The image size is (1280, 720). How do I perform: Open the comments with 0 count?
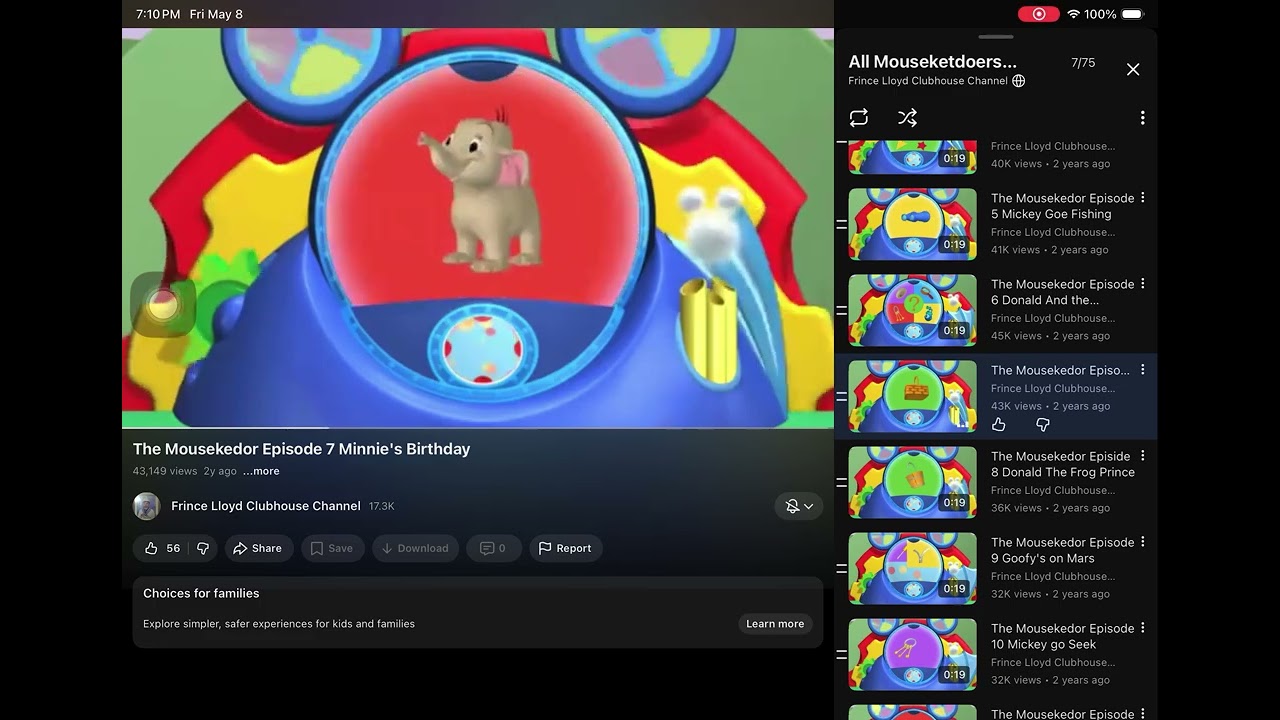tap(493, 548)
